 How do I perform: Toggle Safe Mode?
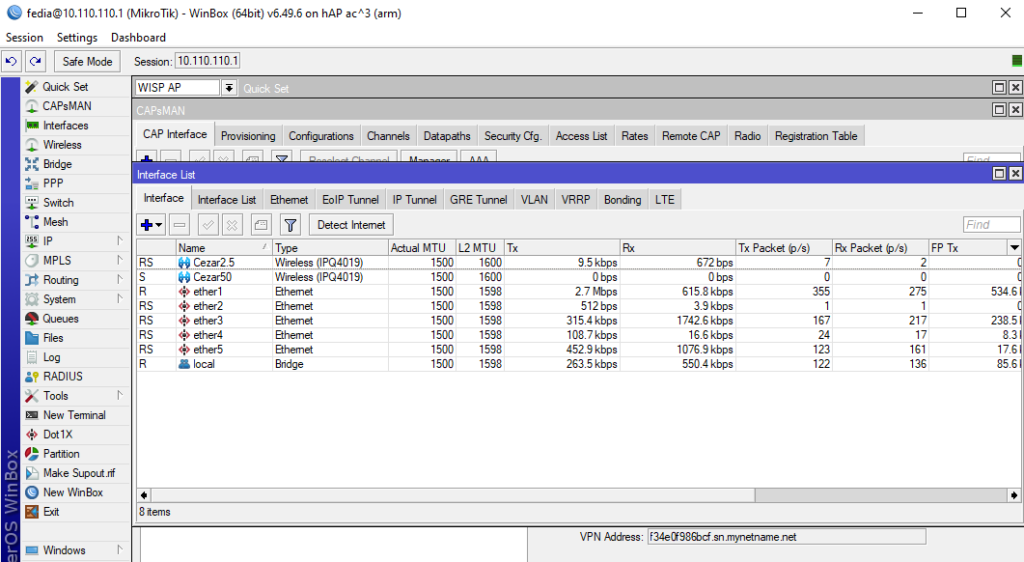click(x=88, y=61)
